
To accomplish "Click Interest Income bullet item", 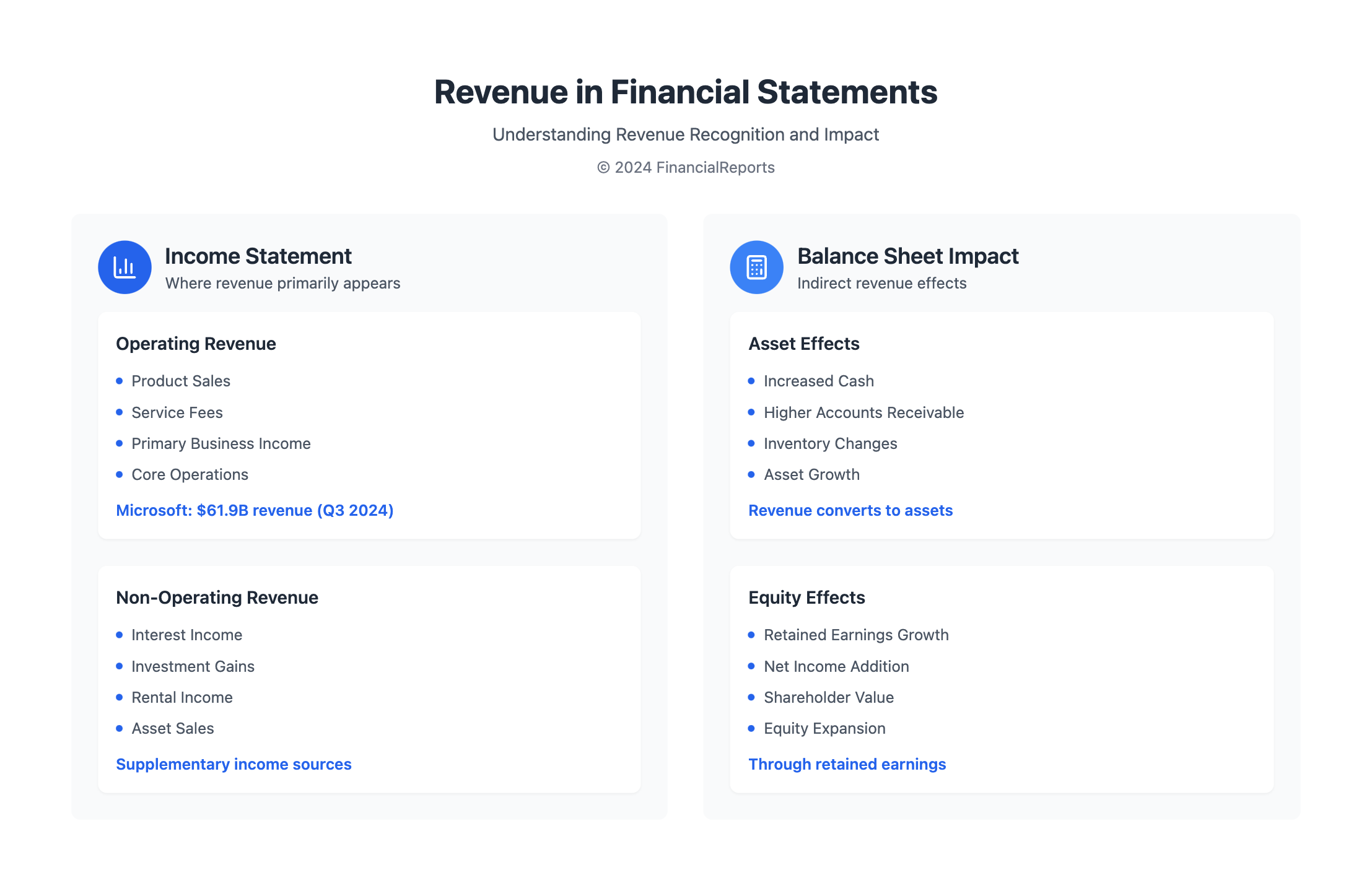I will coord(186,635).
